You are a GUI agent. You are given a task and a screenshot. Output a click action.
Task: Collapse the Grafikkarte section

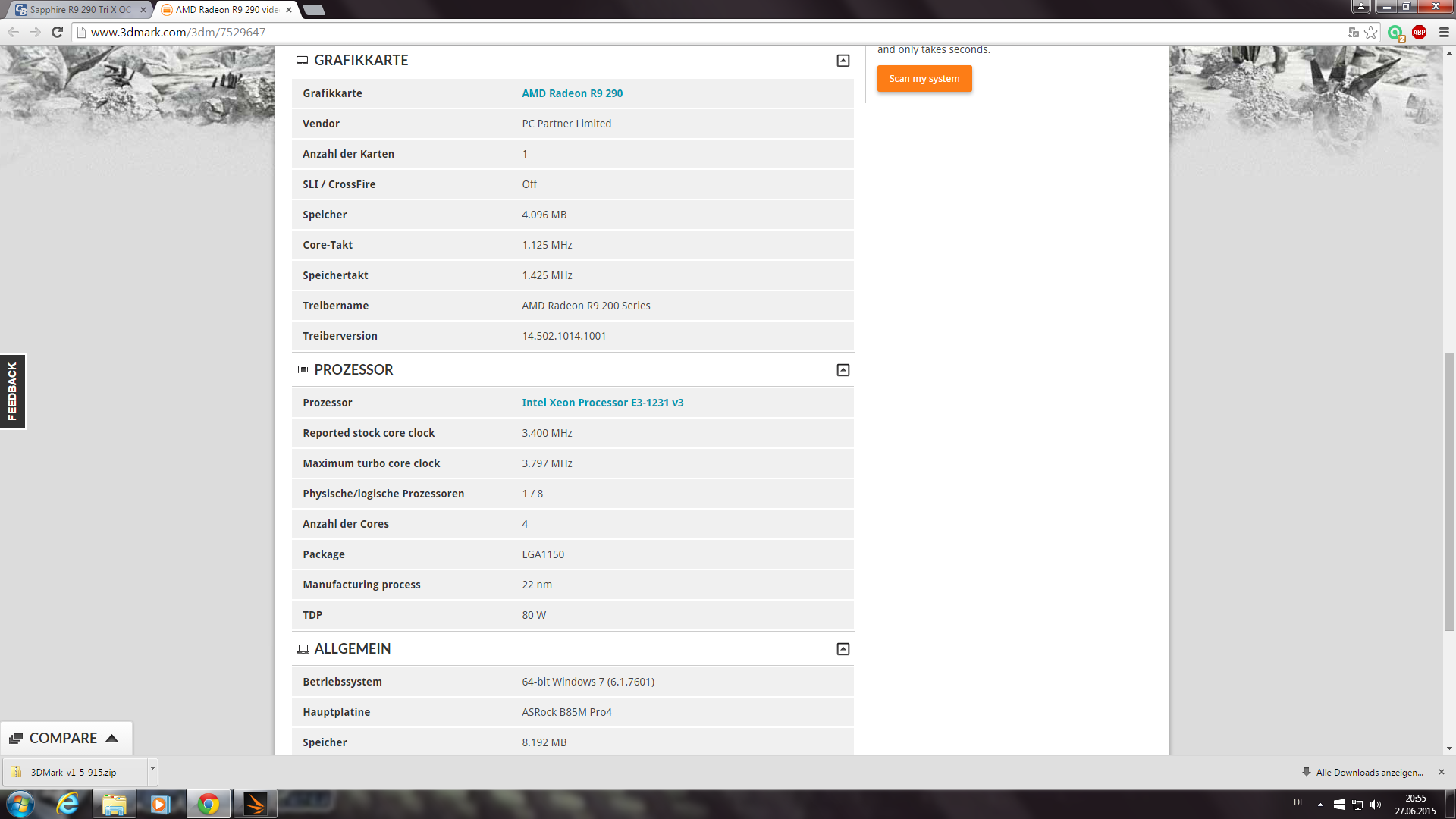pos(843,61)
